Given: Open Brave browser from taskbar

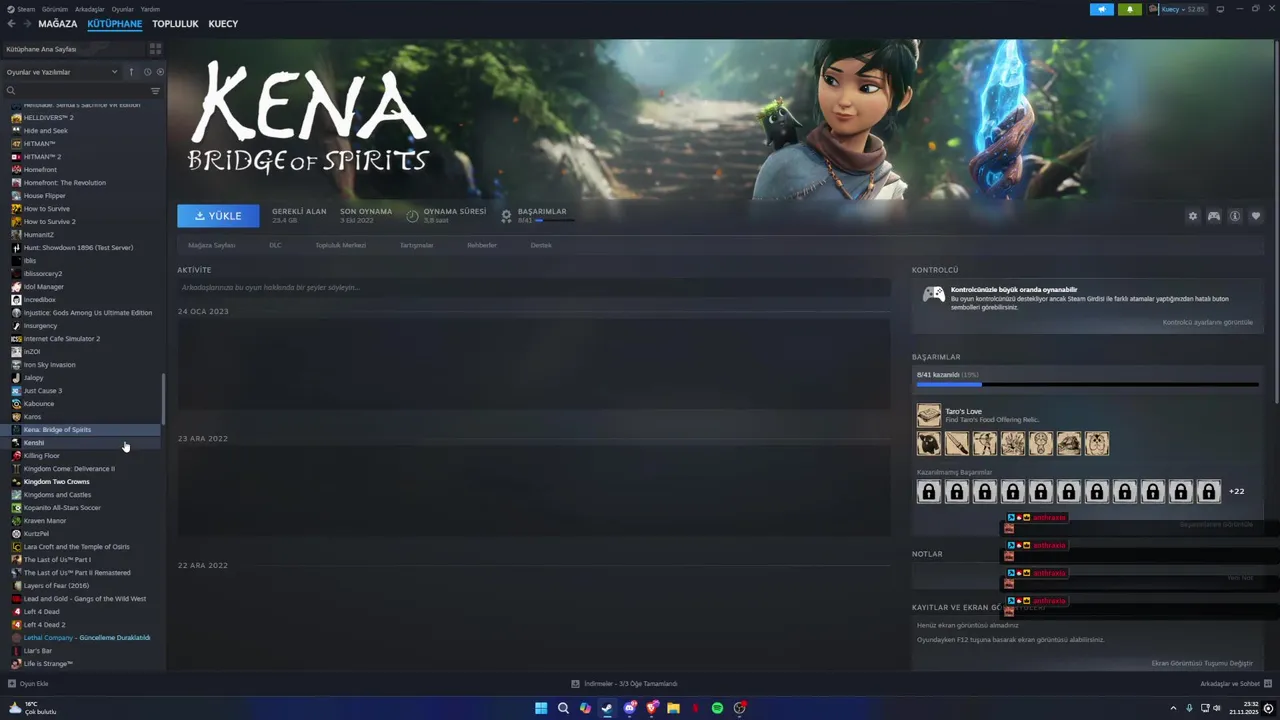Looking at the screenshot, I should click(651, 708).
